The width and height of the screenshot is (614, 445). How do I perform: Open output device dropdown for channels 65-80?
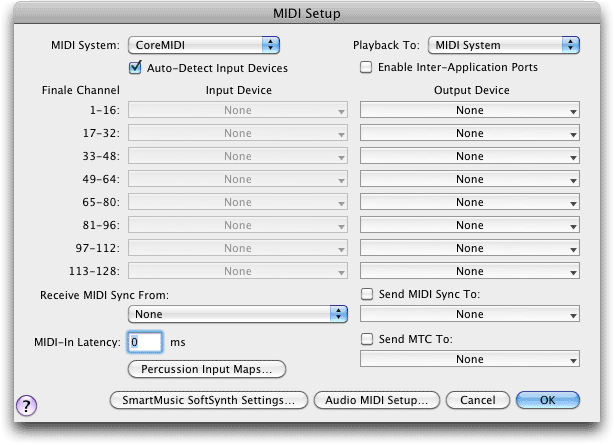470,202
